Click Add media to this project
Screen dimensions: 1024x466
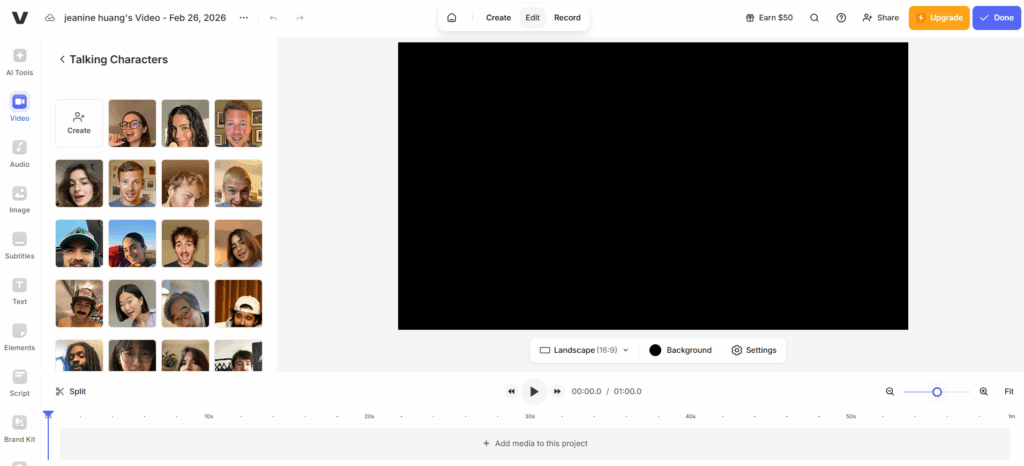click(535, 443)
